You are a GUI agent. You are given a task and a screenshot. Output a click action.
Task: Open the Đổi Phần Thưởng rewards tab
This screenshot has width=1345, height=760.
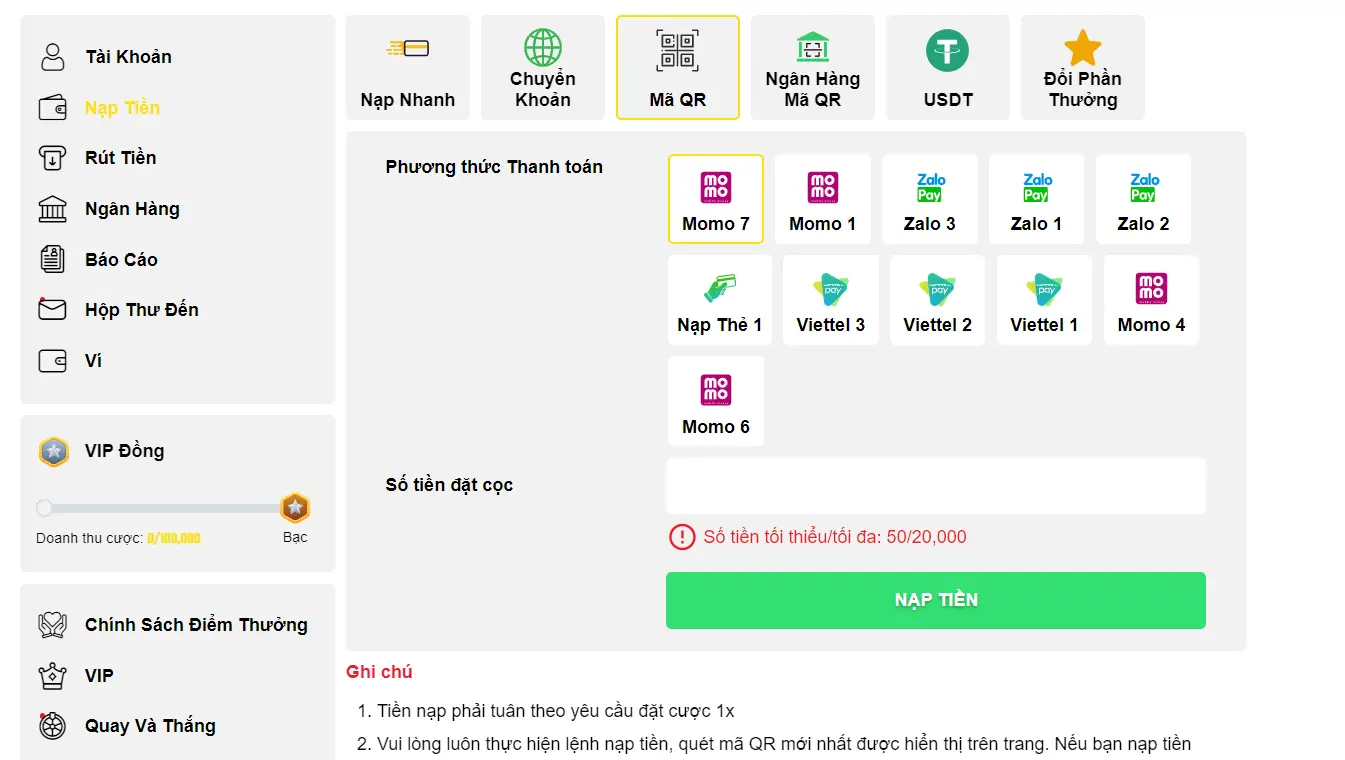point(1082,67)
